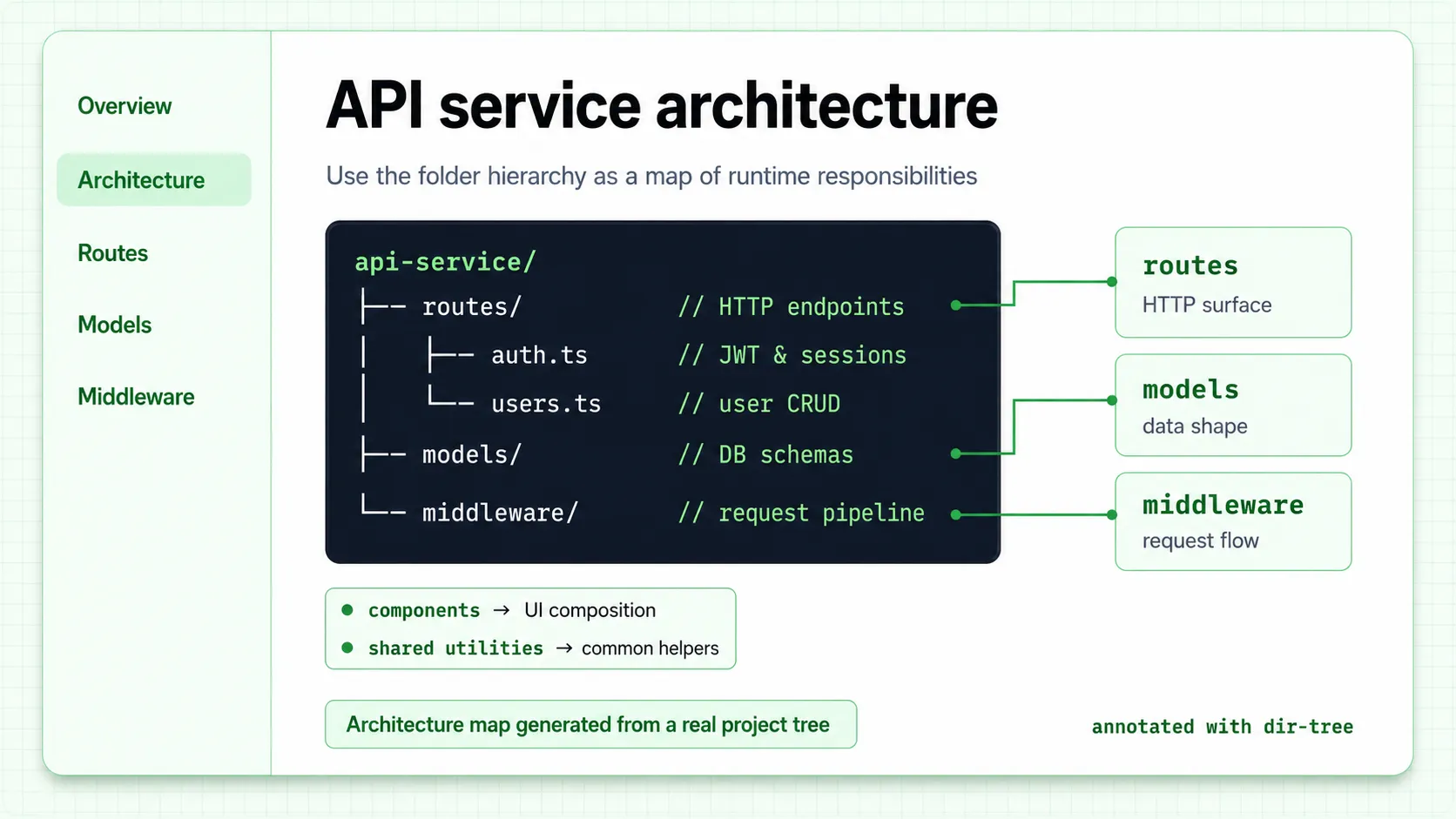Click the green bullet beside shared utilities

click(x=347, y=648)
